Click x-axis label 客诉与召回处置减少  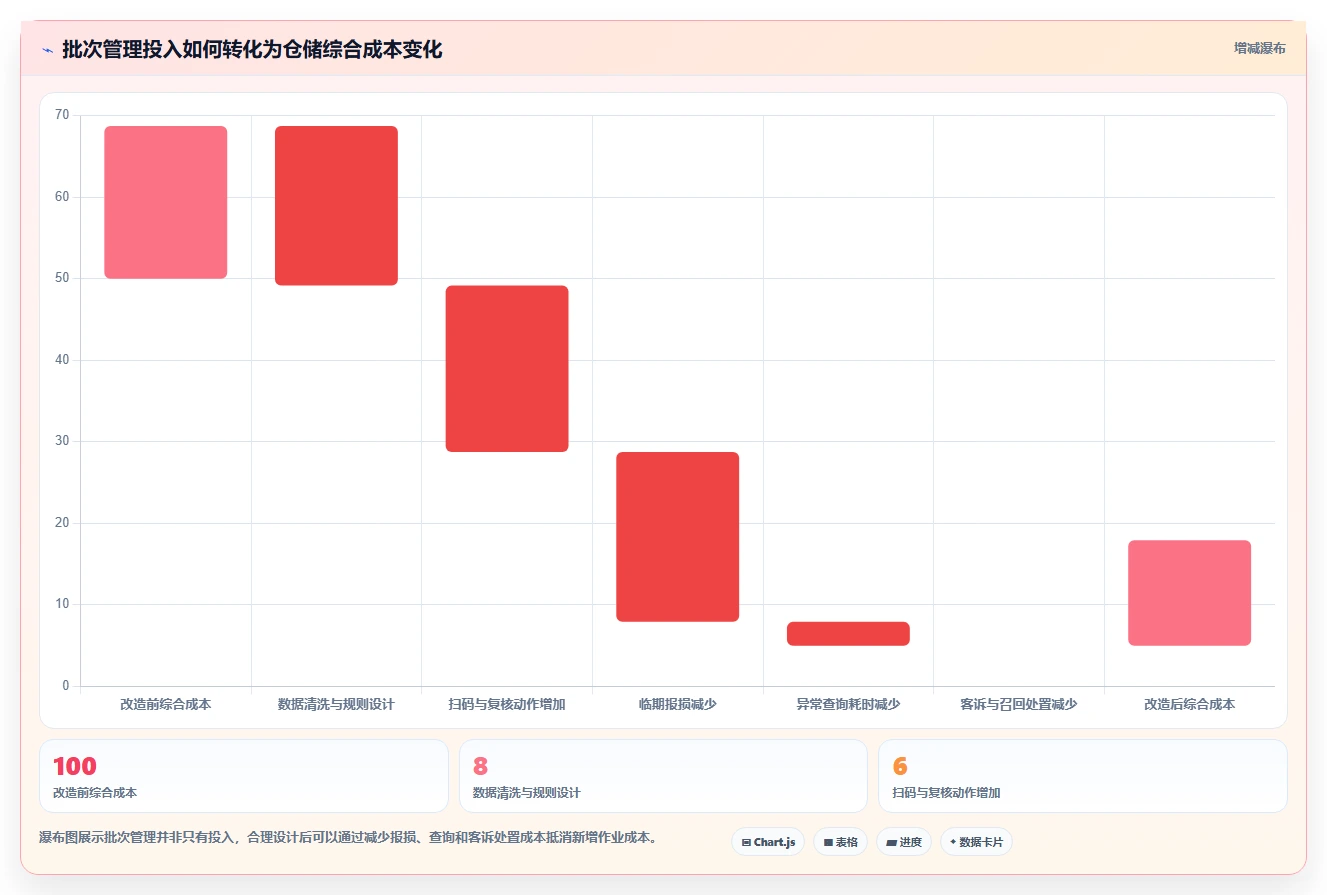[x=1019, y=704]
